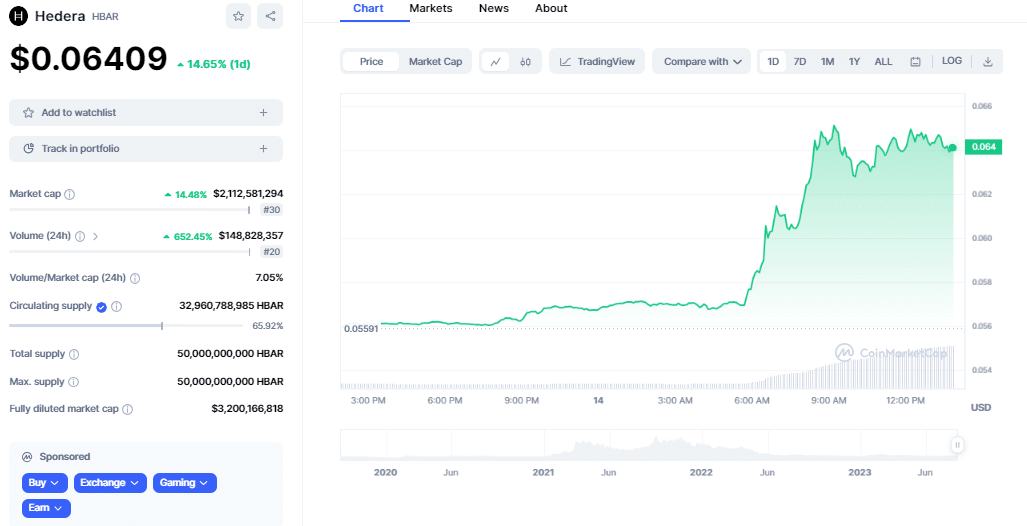Select the line chart icon
The height and width of the screenshot is (526, 1027).
point(496,62)
